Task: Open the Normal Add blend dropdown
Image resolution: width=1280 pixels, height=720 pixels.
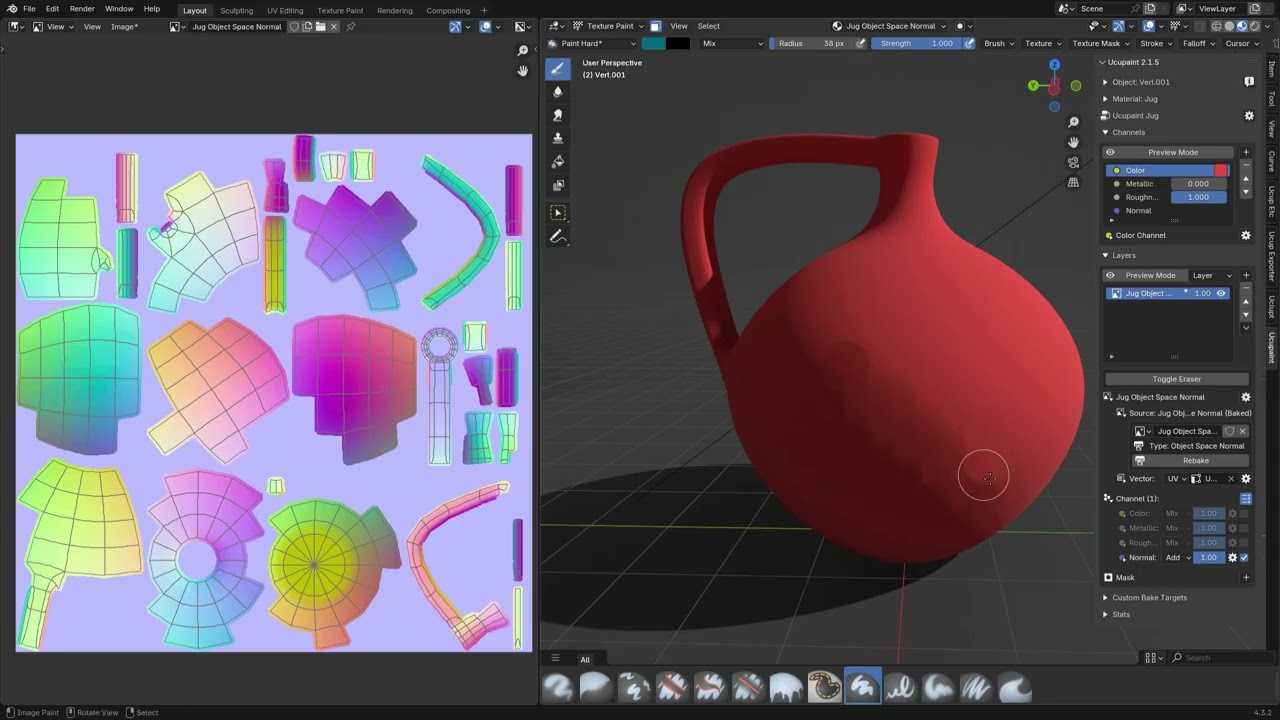Action: pyautogui.click(x=1177, y=557)
